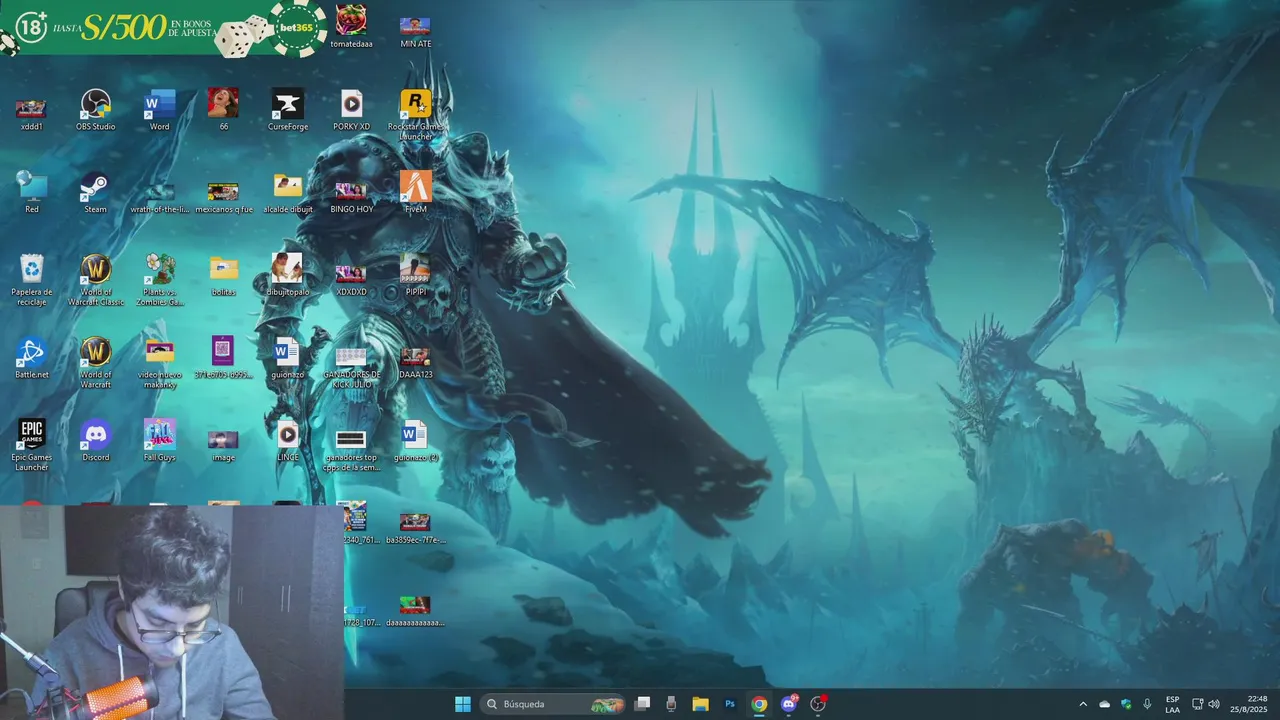The width and height of the screenshot is (1280, 720).
Task: Select the guionazo Word document
Action: point(288,359)
